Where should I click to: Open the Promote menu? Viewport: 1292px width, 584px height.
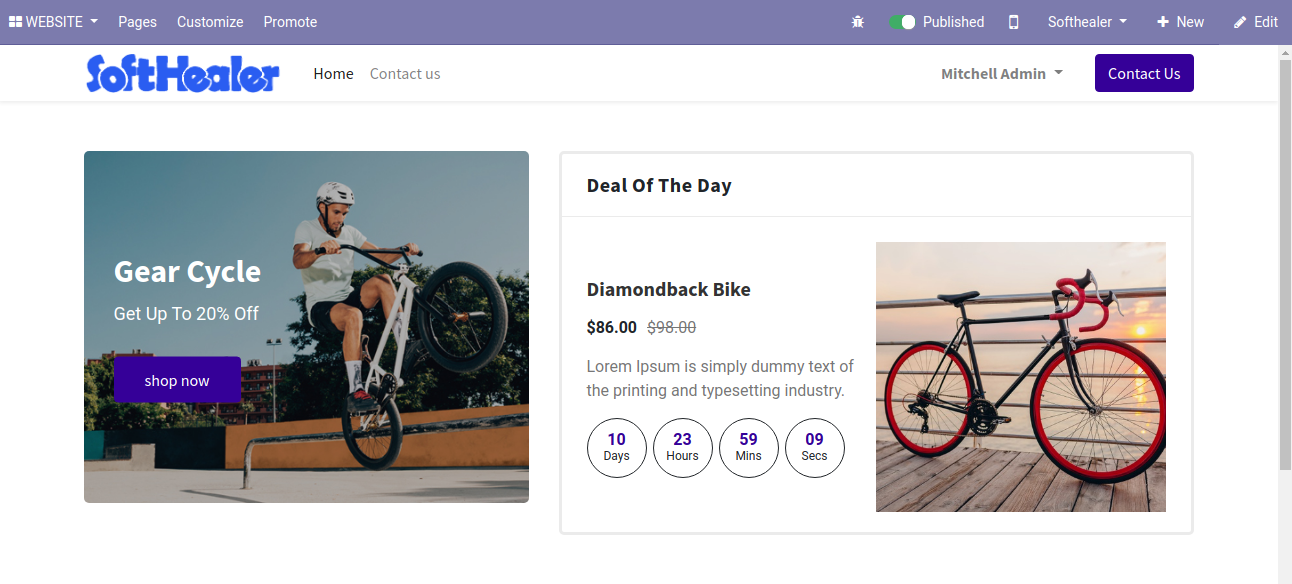coord(290,22)
